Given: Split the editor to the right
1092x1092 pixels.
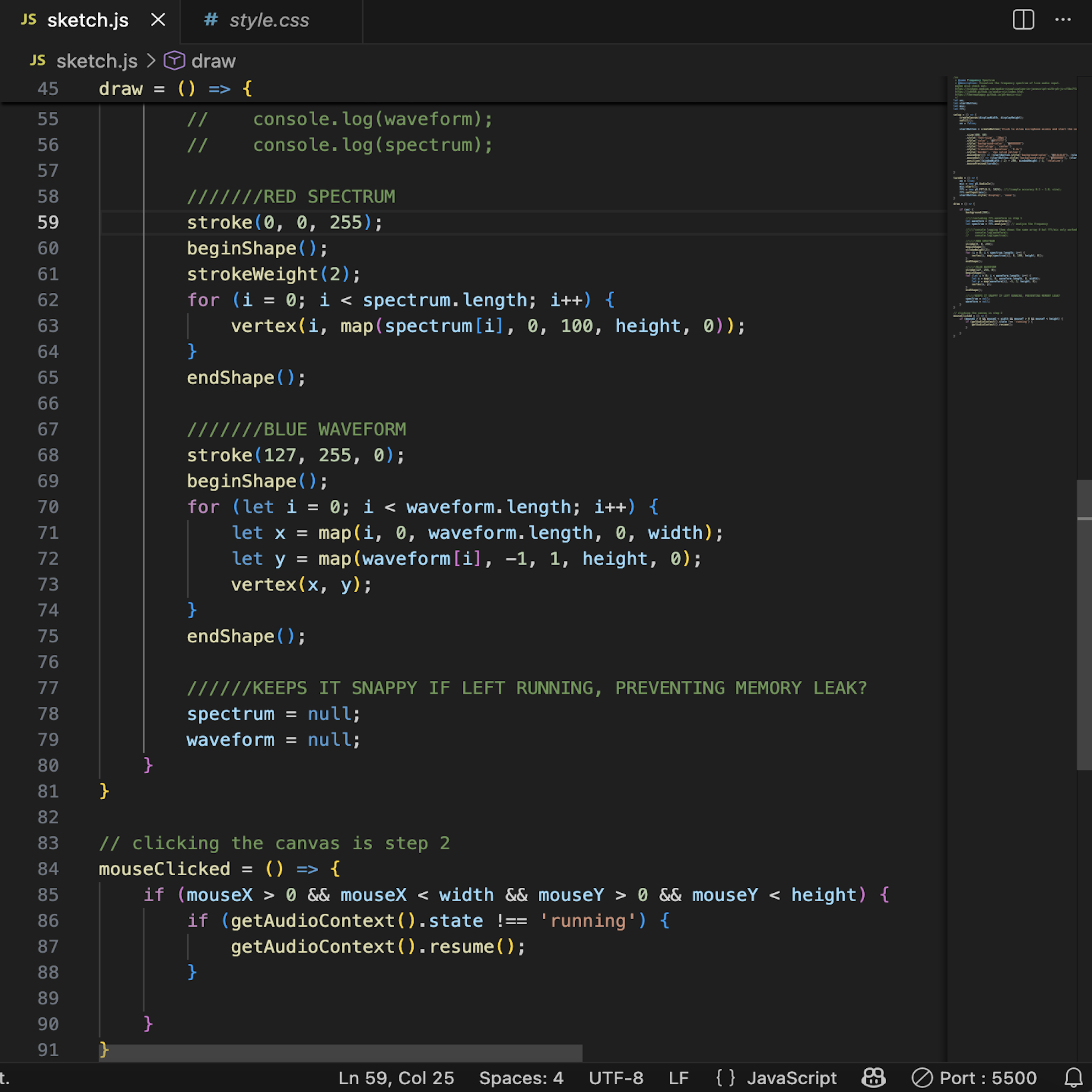Looking at the screenshot, I should point(1023,20).
